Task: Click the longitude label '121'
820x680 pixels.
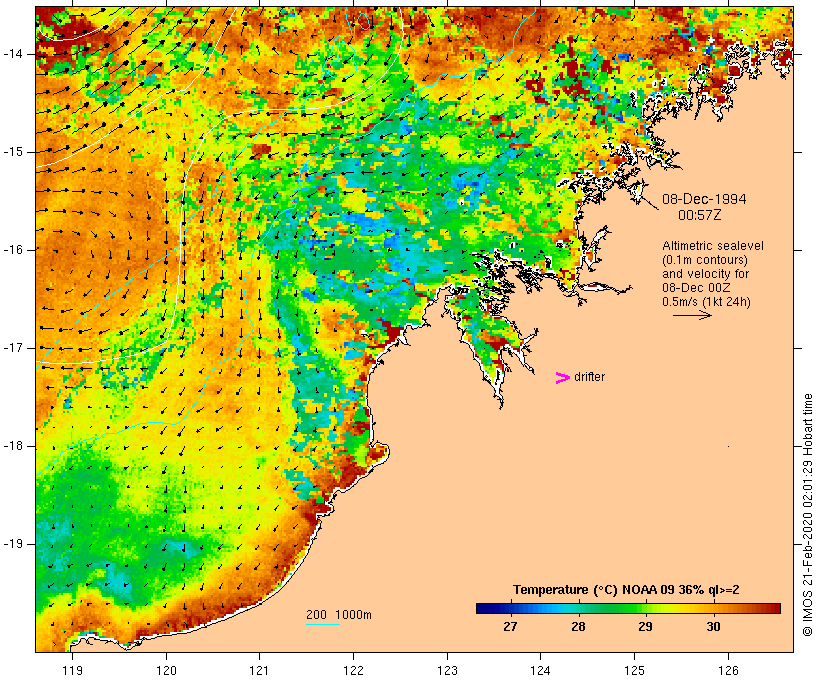Action: pos(259,670)
